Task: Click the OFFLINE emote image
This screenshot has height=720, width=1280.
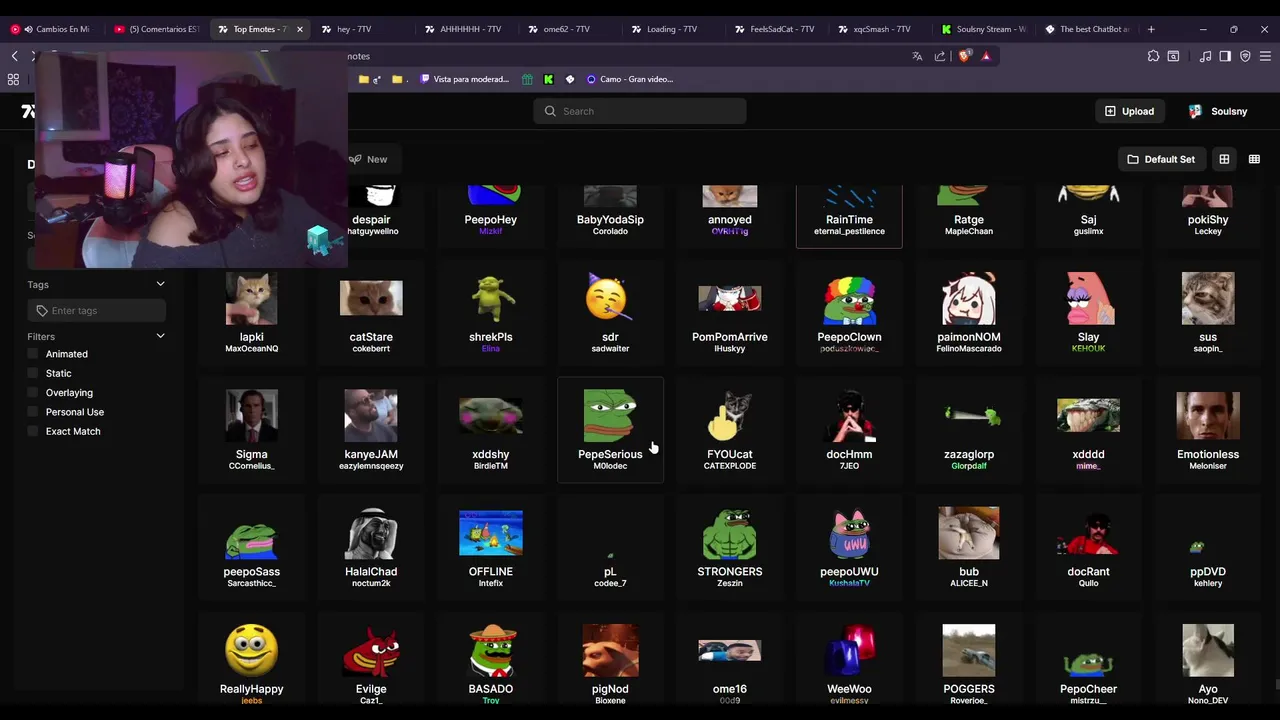Action: pyautogui.click(x=491, y=533)
